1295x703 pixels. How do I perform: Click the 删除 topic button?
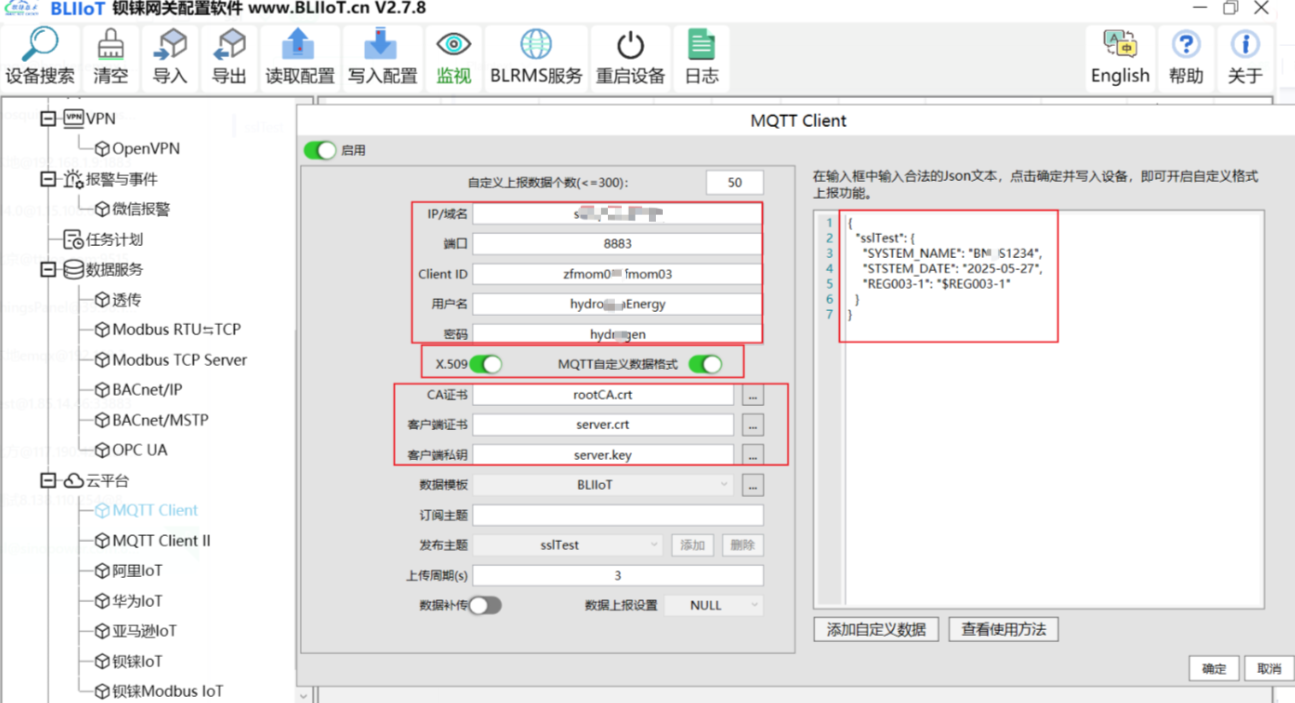point(743,545)
